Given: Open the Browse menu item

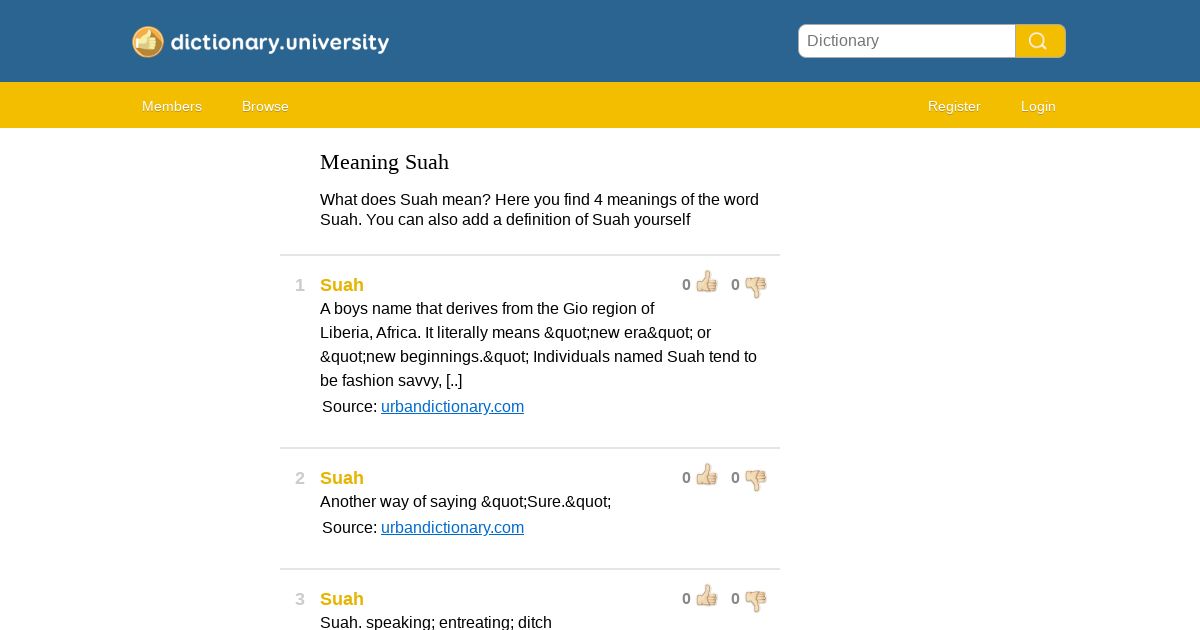Looking at the screenshot, I should (x=265, y=106).
